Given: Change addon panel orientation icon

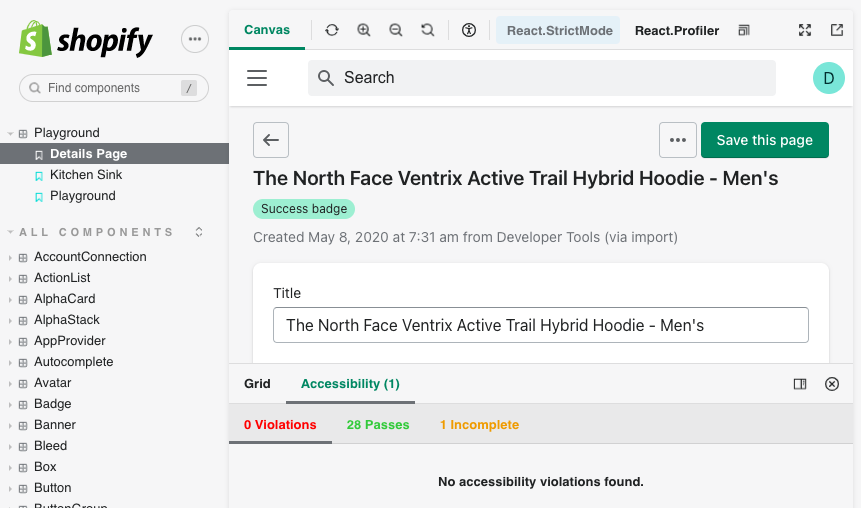Looking at the screenshot, I should (x=800, y=384).
